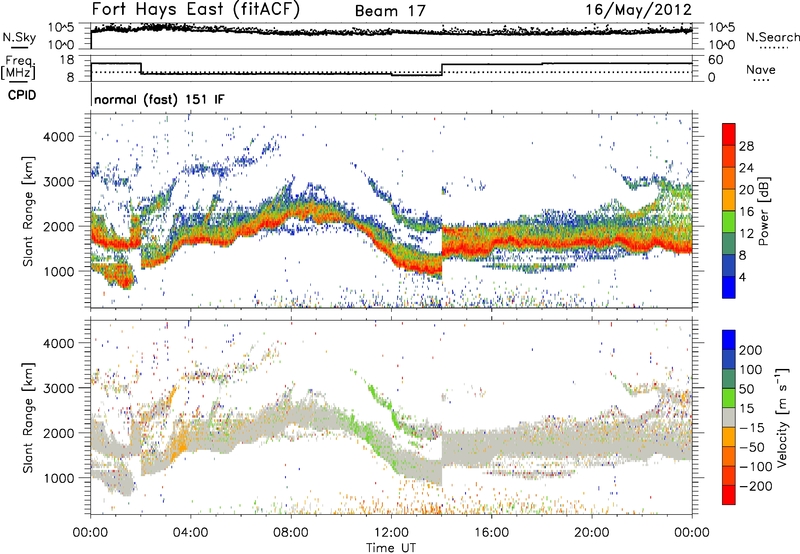The height and width of the screenshot is (554, 800).
Task: Click the '12' label on Power colorbar
Action: click(x=746, y=234)
